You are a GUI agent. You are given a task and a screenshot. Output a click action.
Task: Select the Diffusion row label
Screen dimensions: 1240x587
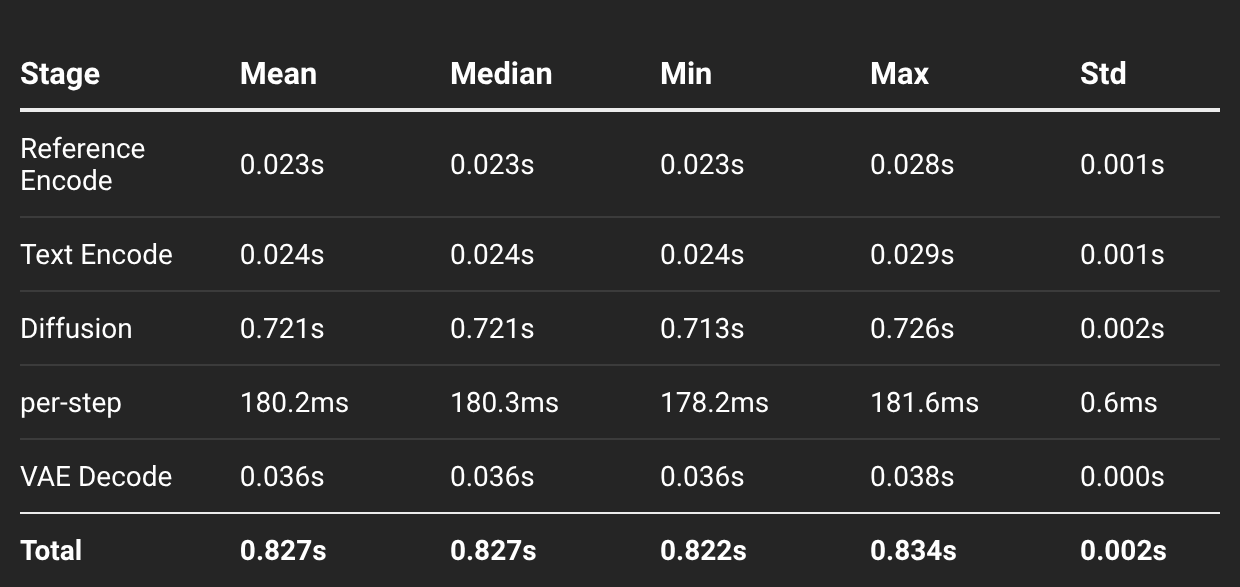point(76,328)
